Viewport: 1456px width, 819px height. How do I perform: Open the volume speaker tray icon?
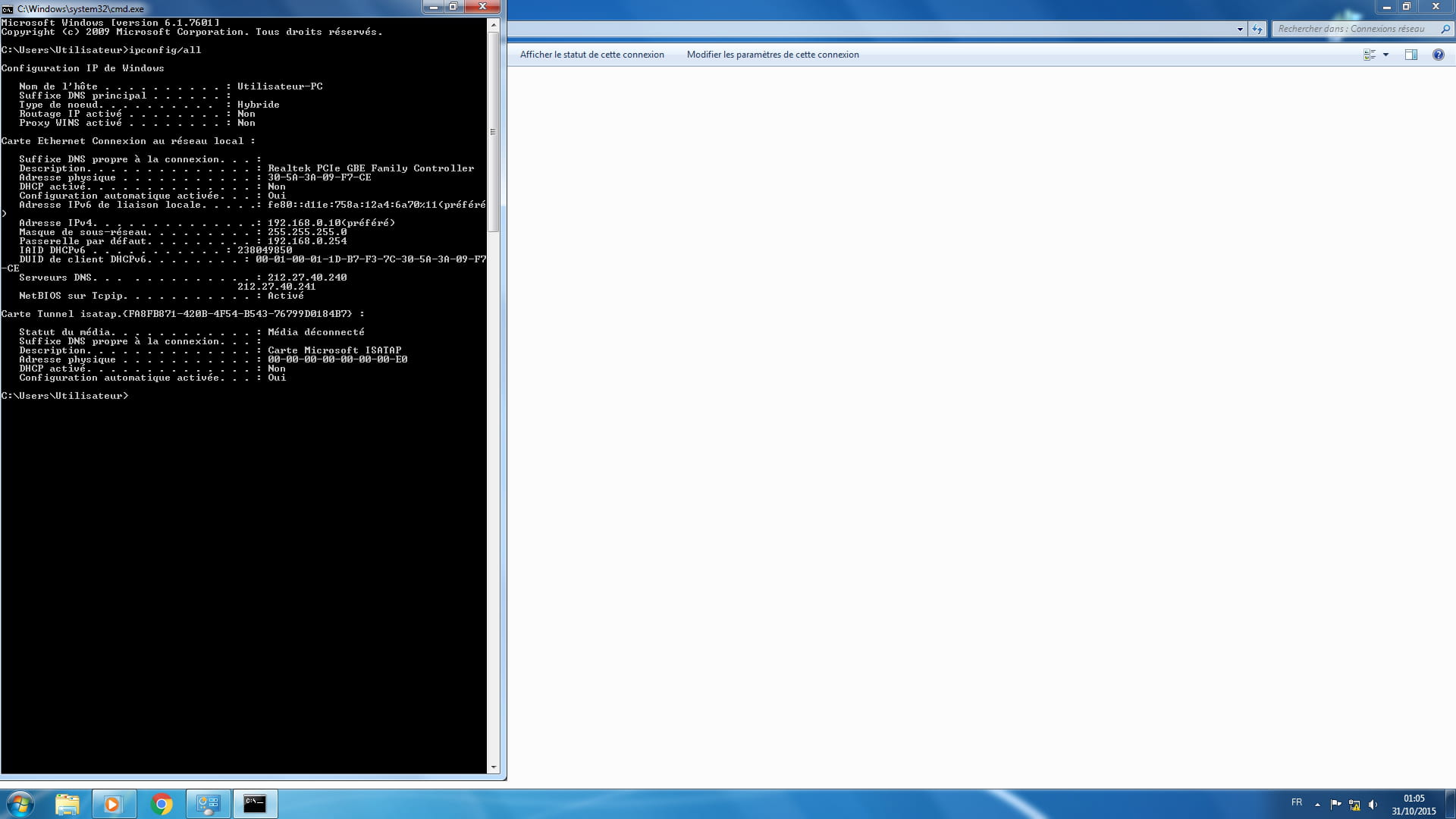[x=1373, y=805]
